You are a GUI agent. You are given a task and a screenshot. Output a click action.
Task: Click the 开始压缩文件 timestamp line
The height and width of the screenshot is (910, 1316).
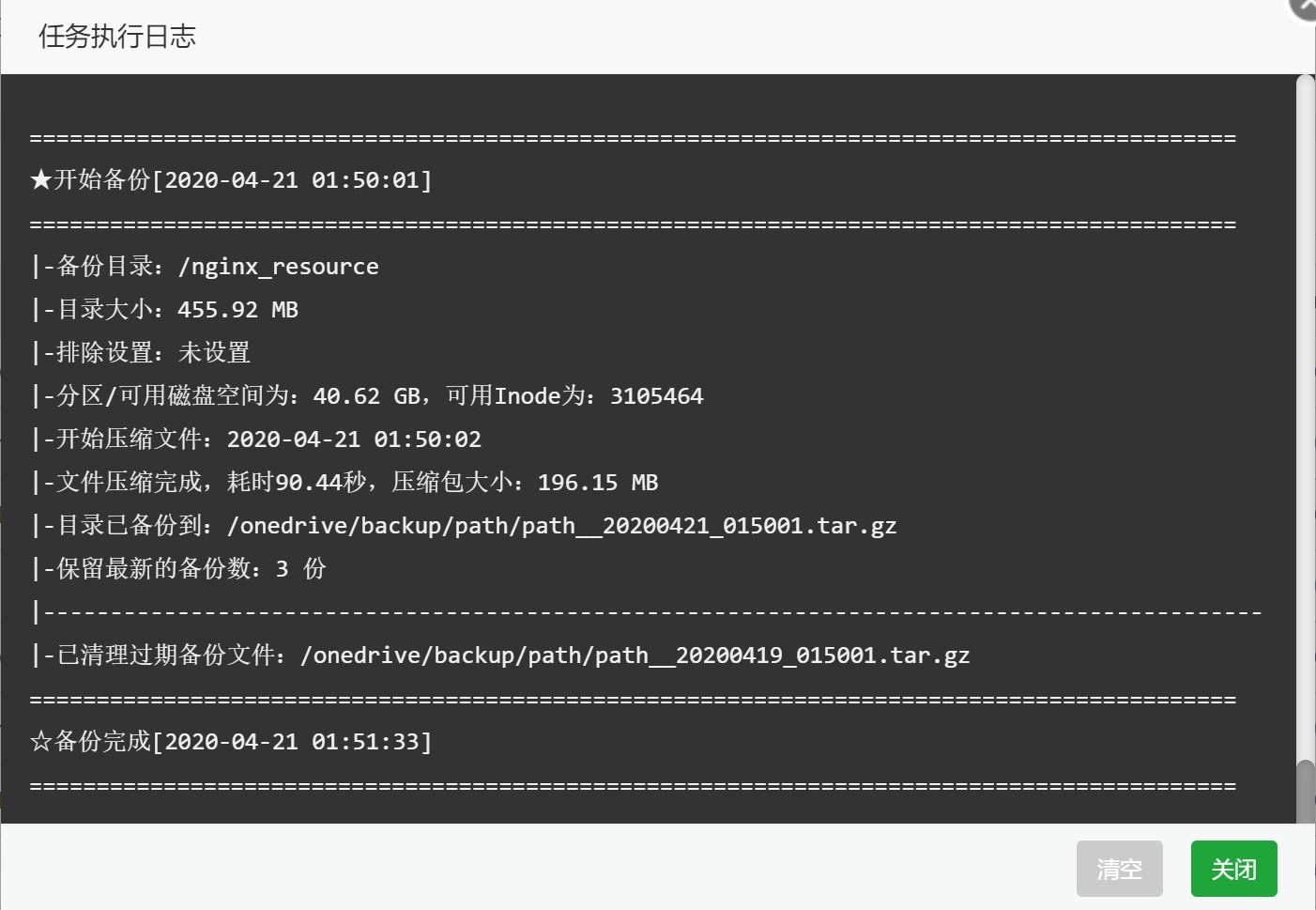point(255,439)
